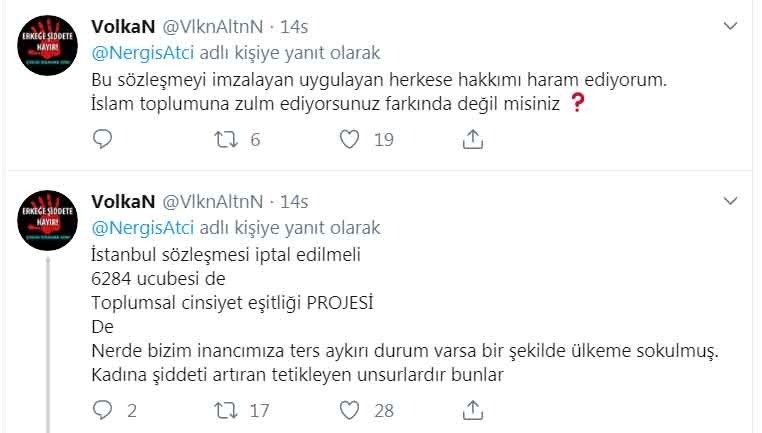This screenshot has height=433, width=762.
Task: Open @NergisAtci mention in the first tweet
Action: coord(144,53)
